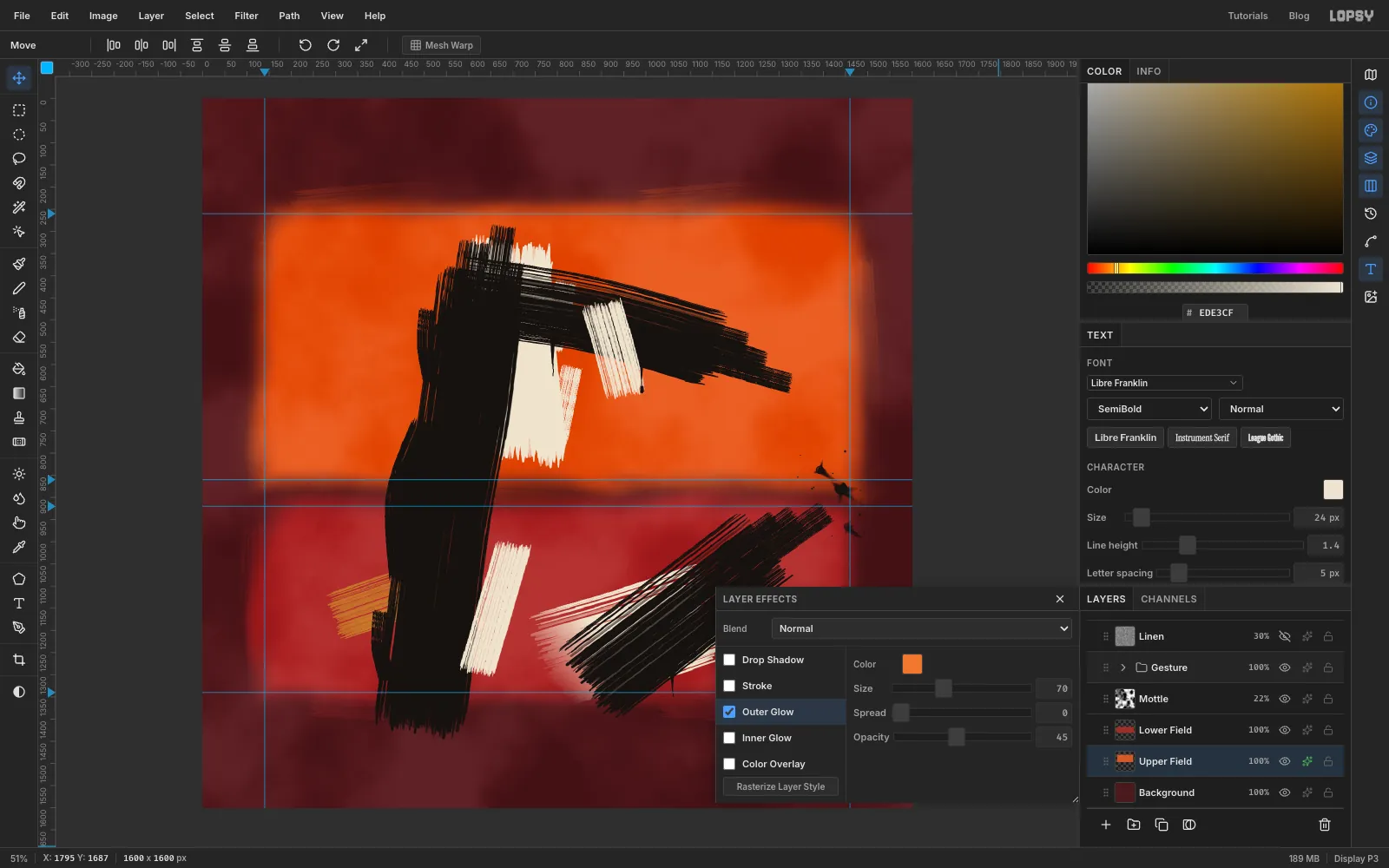Delete layer using the trash icon

point(1325,825)
